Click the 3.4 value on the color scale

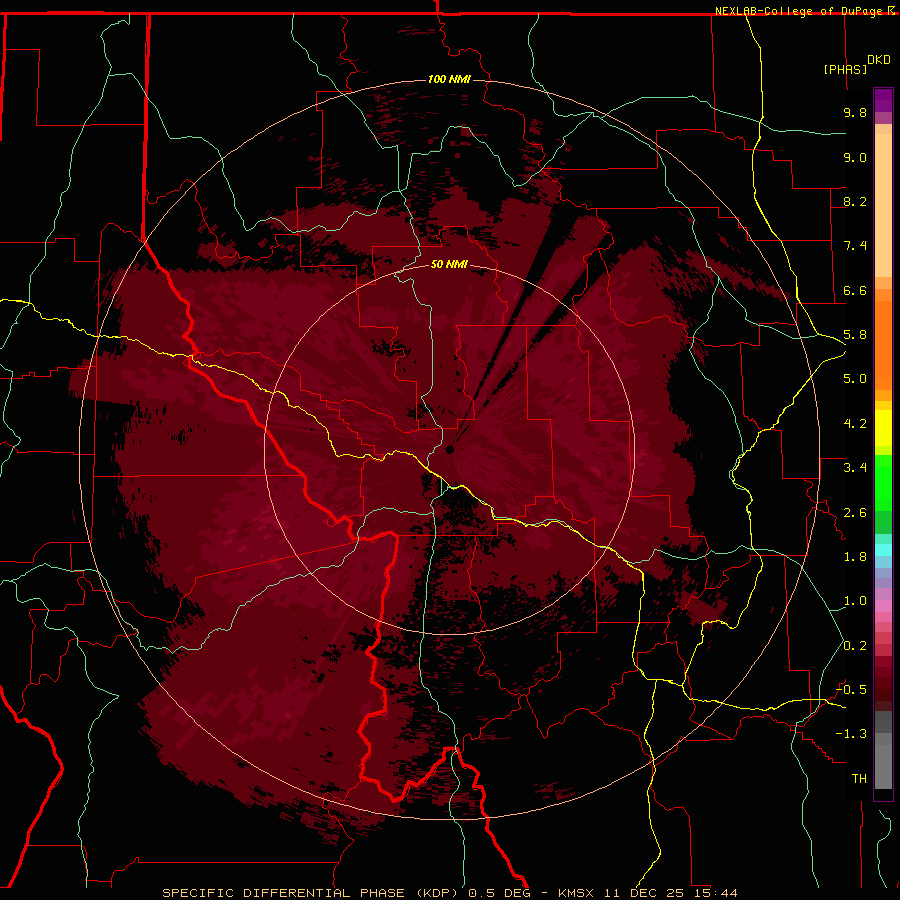[x=855, y=468]
